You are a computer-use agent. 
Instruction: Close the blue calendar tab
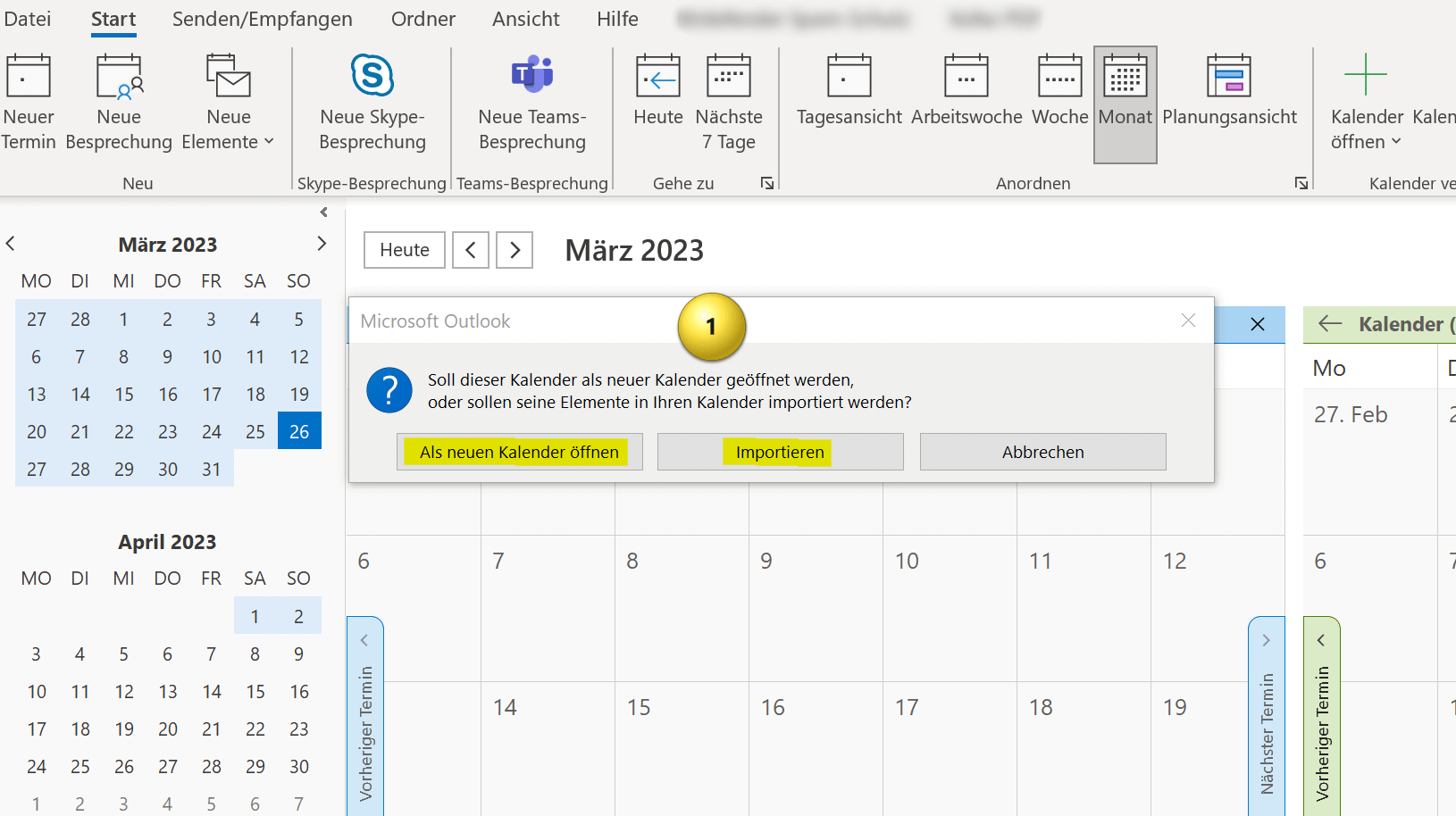point(1258,324)
